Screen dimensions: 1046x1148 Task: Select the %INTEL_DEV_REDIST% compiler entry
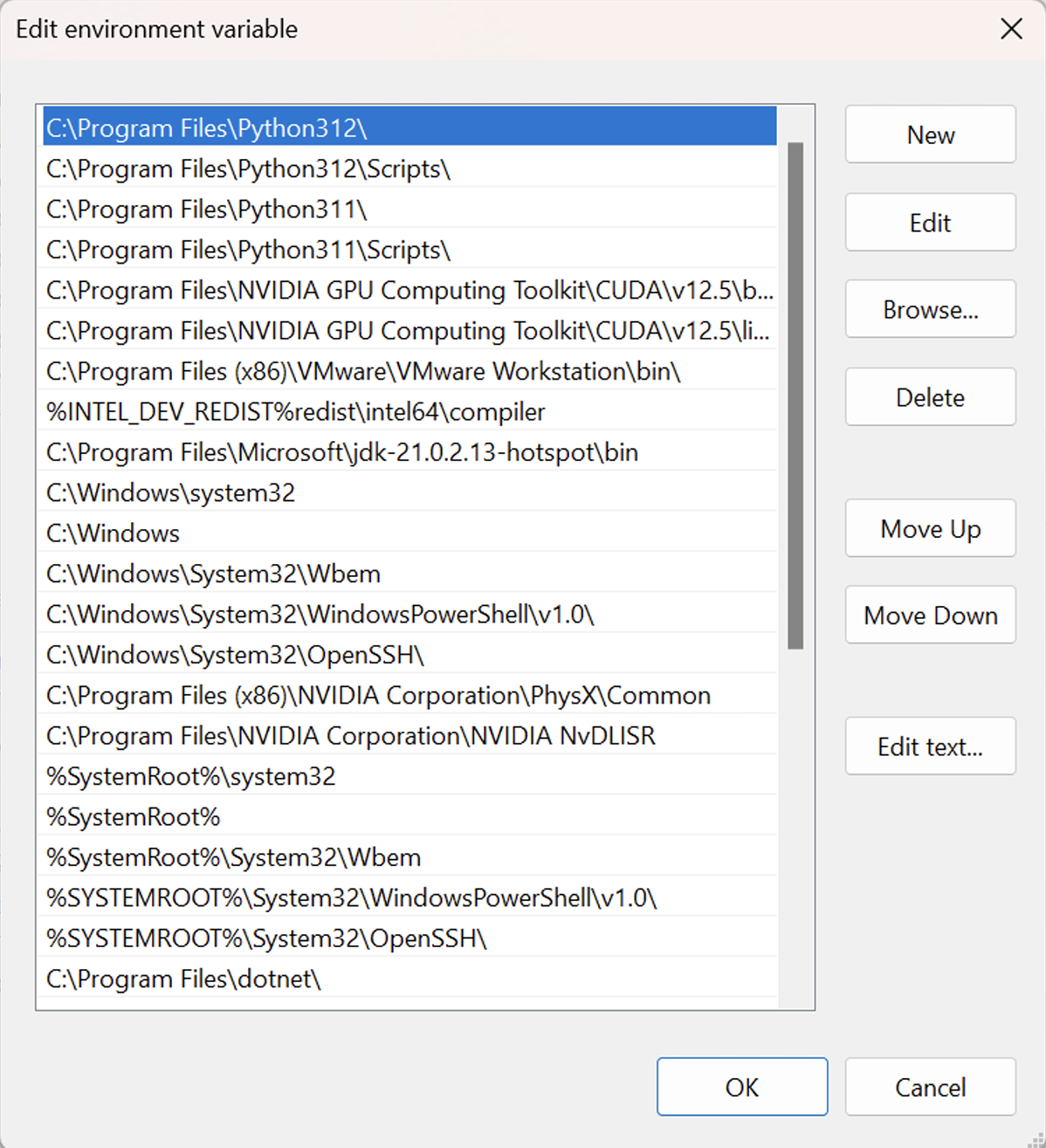(409, 411)
